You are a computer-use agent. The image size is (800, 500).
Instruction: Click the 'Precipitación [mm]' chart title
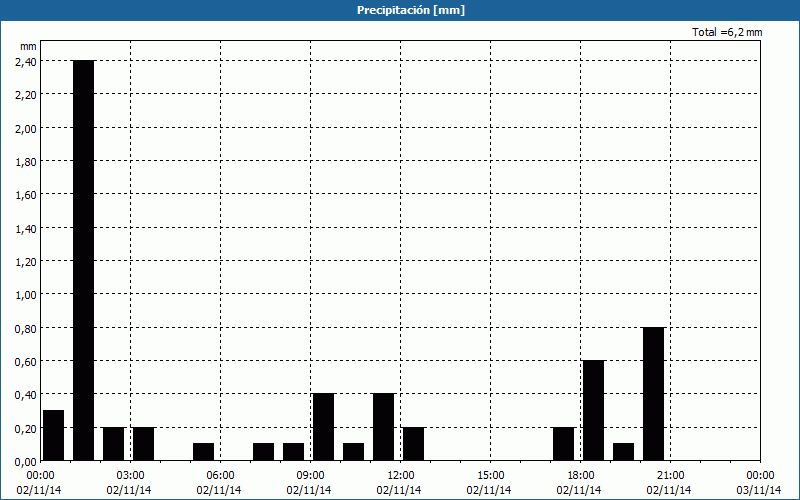pyautogui.click(x=411, y=10)
